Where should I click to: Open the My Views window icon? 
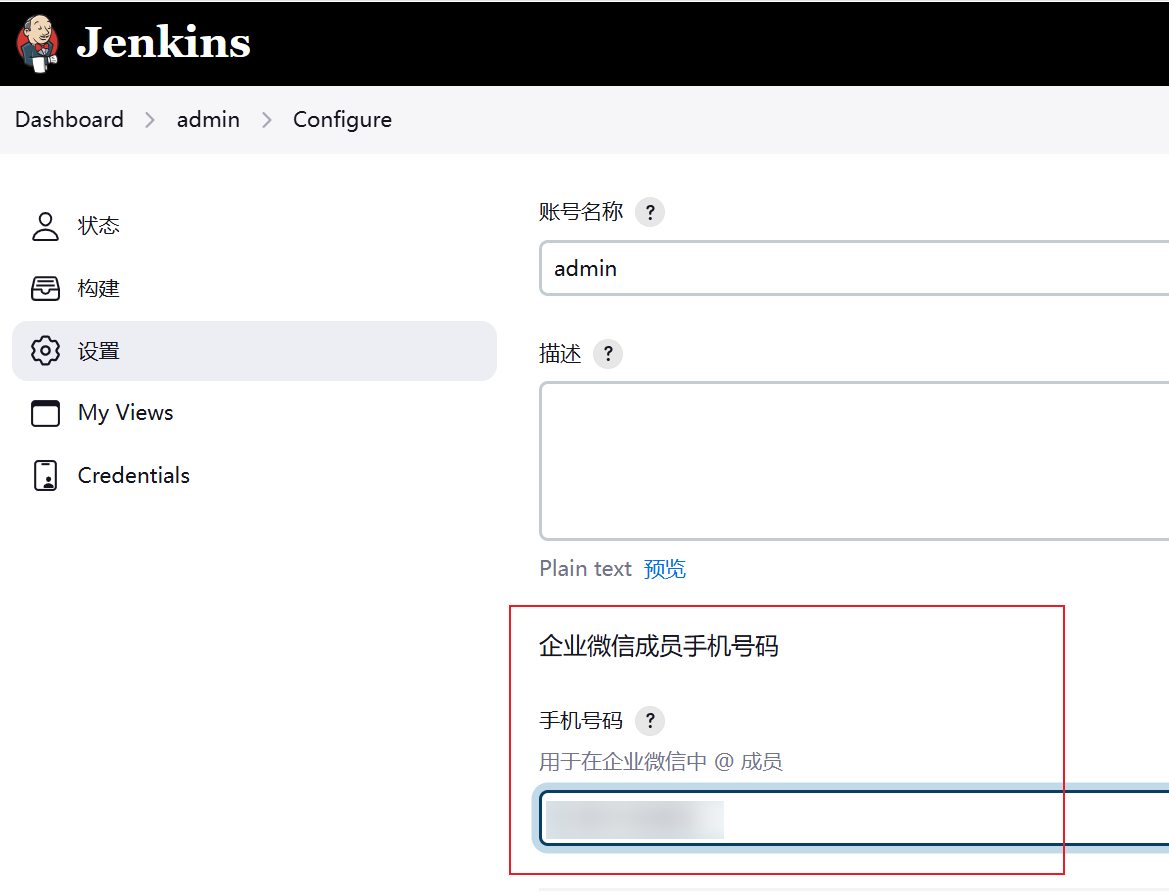(46, 413)
